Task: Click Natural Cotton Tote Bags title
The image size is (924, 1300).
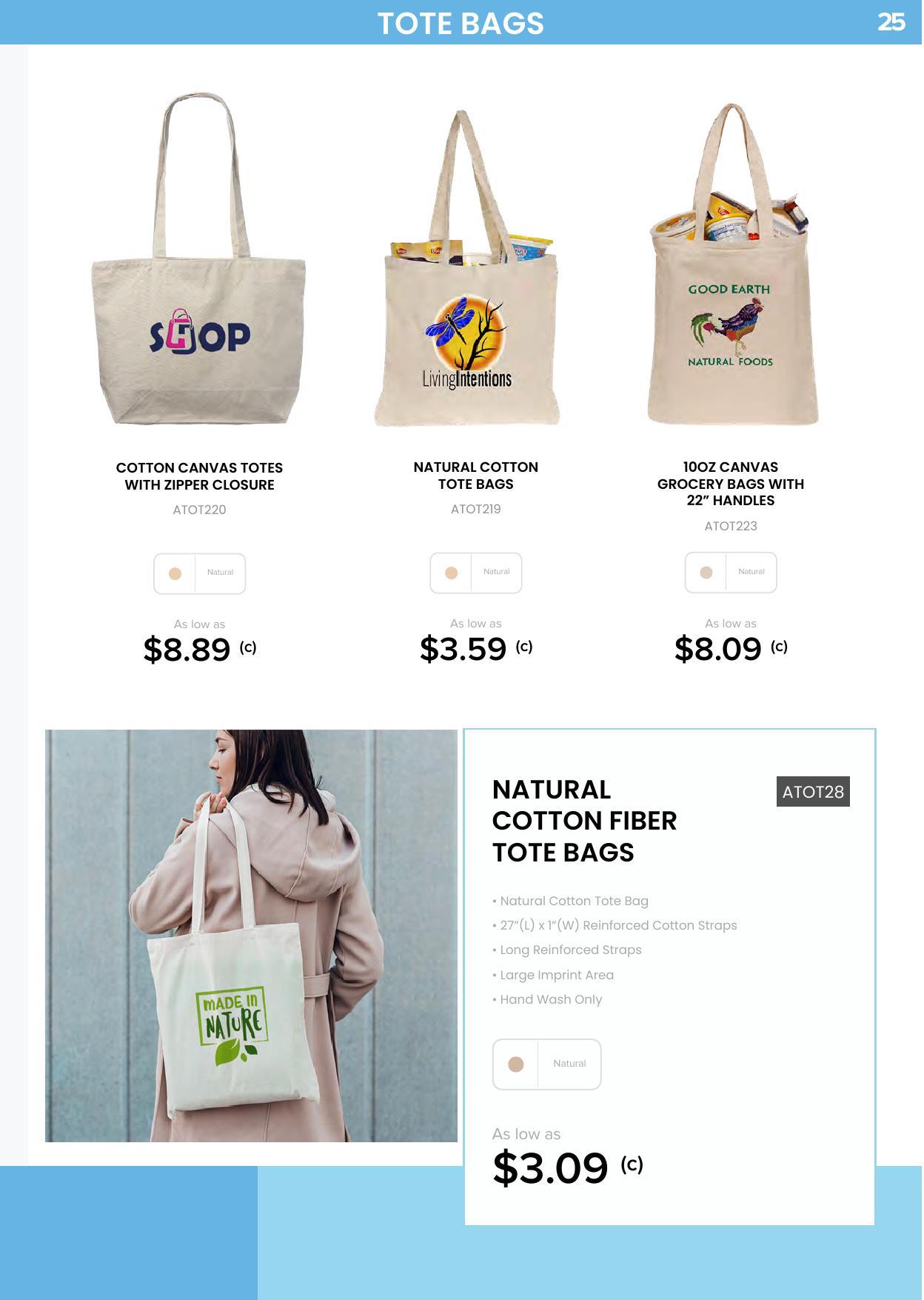Action: click(x=476, y=476)
